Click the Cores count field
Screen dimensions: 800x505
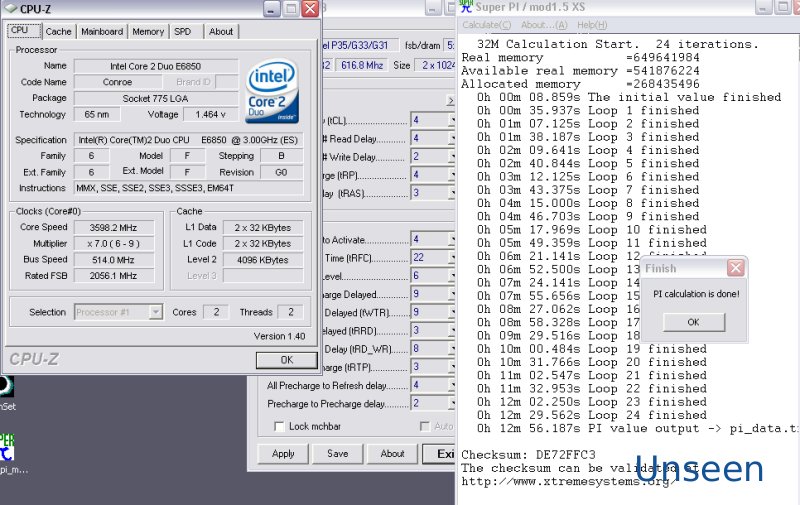(216, 312)
